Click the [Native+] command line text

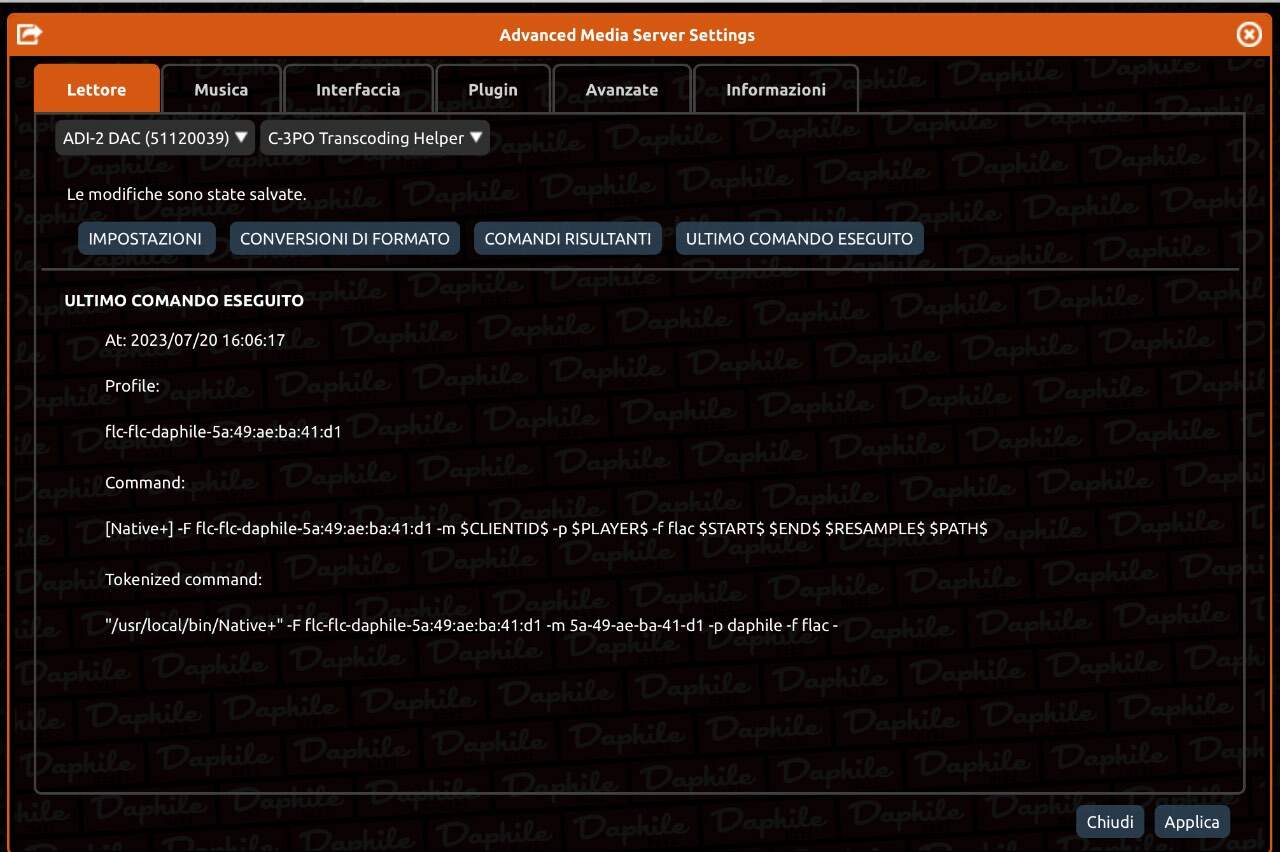(546, 528)
